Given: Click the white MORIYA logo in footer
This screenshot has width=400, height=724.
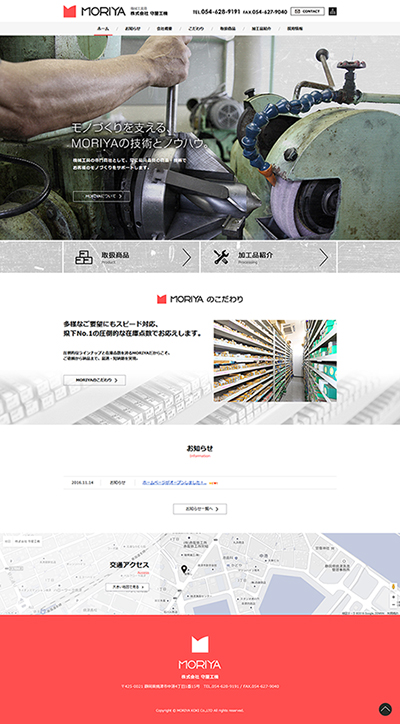Looking at the screenshot, I should coord(200,652).
